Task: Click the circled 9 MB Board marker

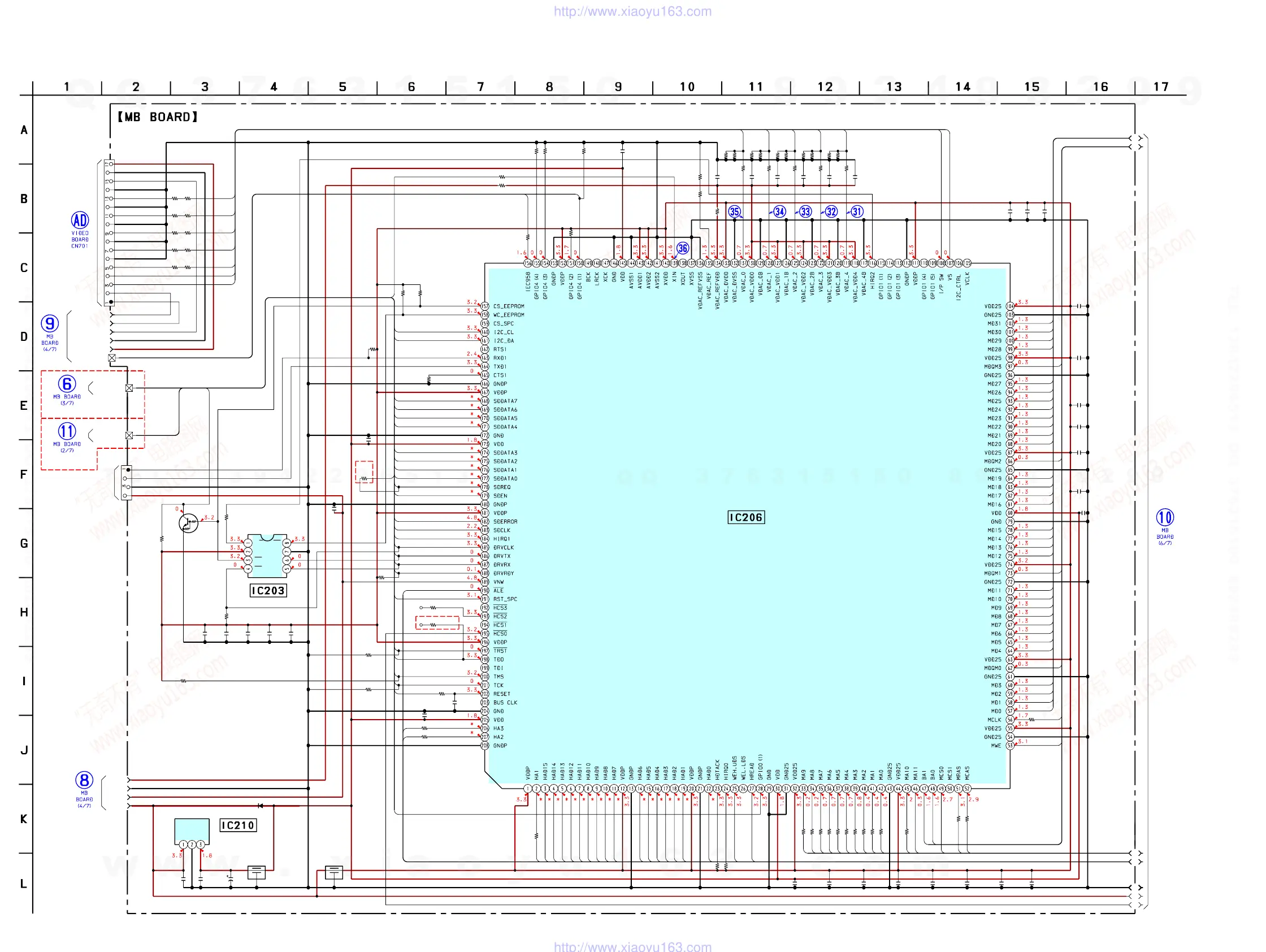Action: 50,324
